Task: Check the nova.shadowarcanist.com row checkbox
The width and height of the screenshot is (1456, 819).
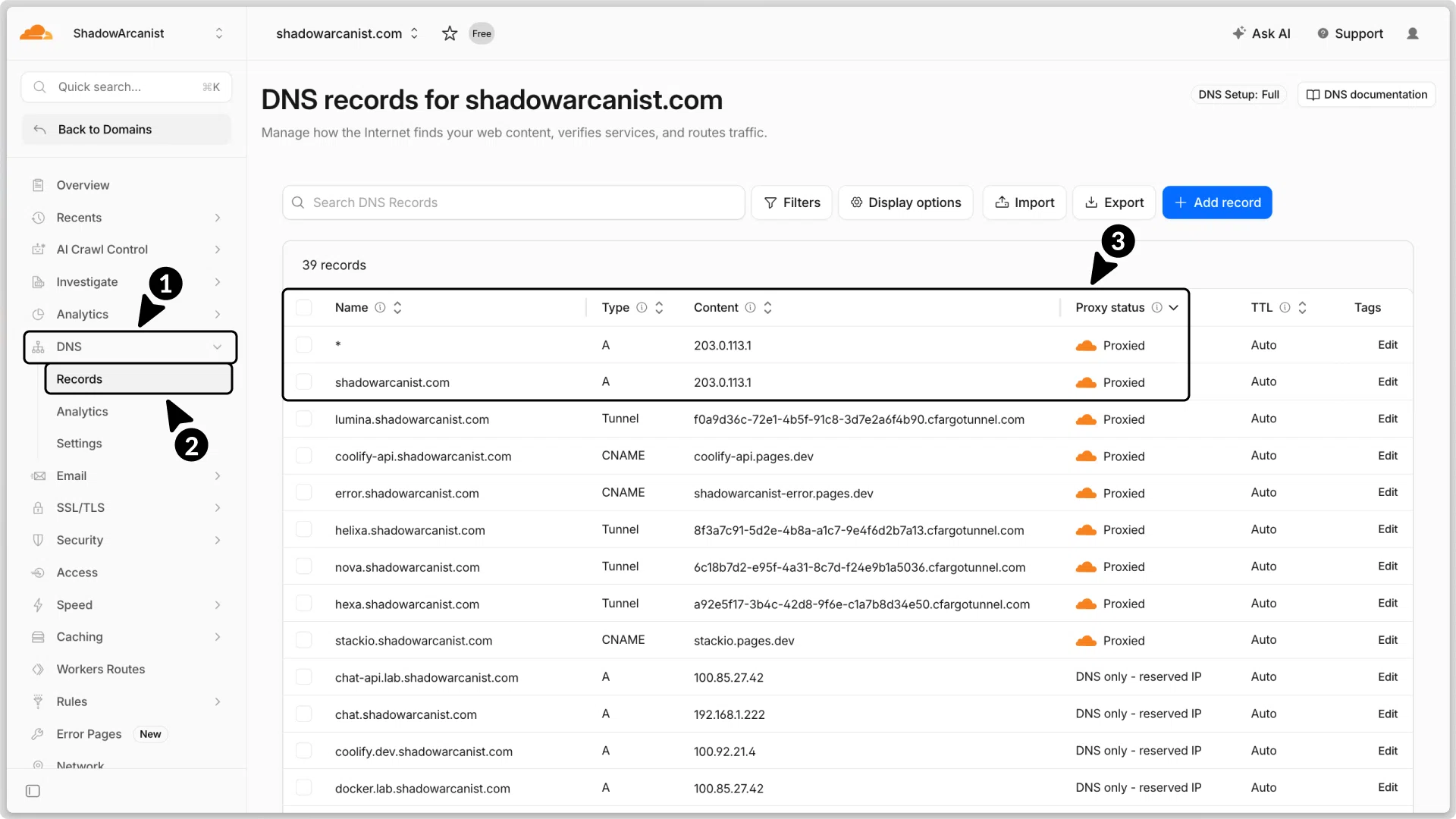Action: point(304,566)
